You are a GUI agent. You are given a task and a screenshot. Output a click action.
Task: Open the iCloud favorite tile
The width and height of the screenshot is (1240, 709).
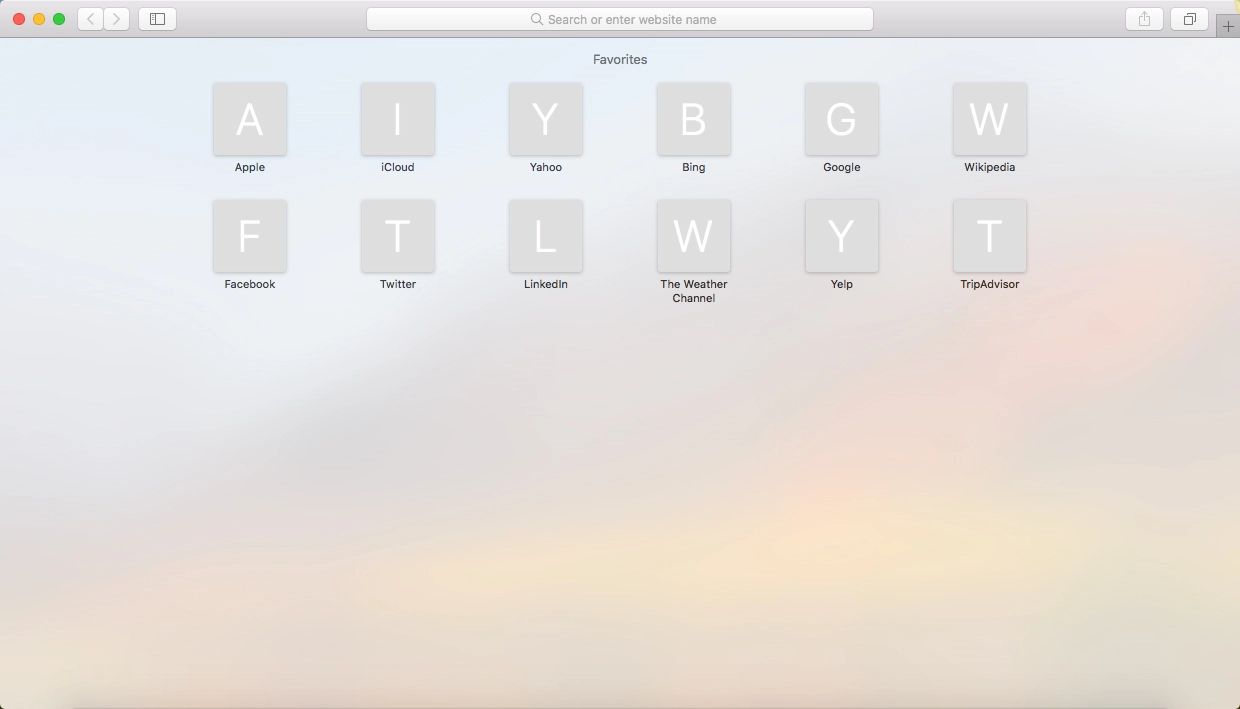pos(398,119)
